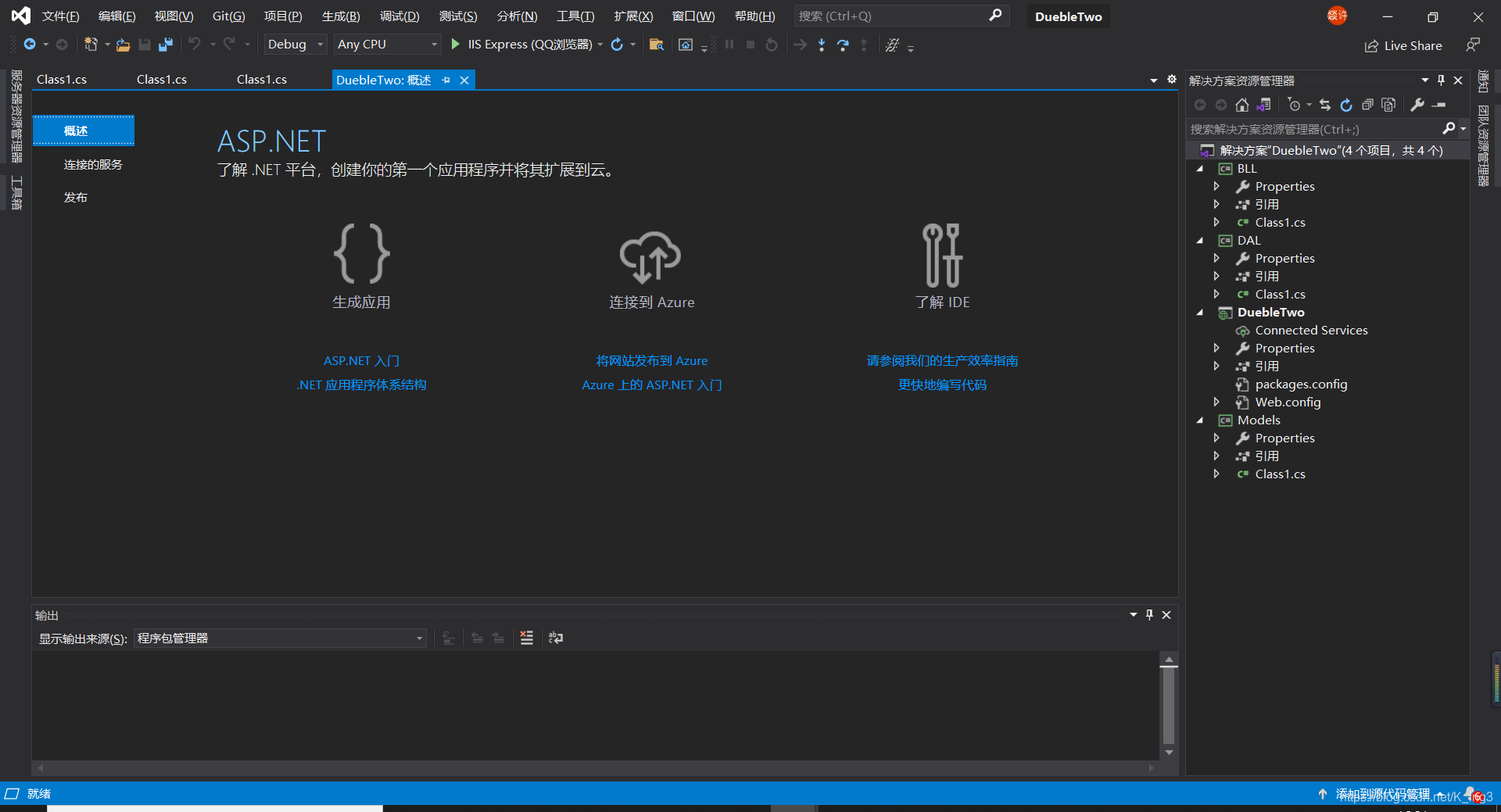1501x812 pixels.
Task: Open the 扩展(X) menu
Action: 633,16
